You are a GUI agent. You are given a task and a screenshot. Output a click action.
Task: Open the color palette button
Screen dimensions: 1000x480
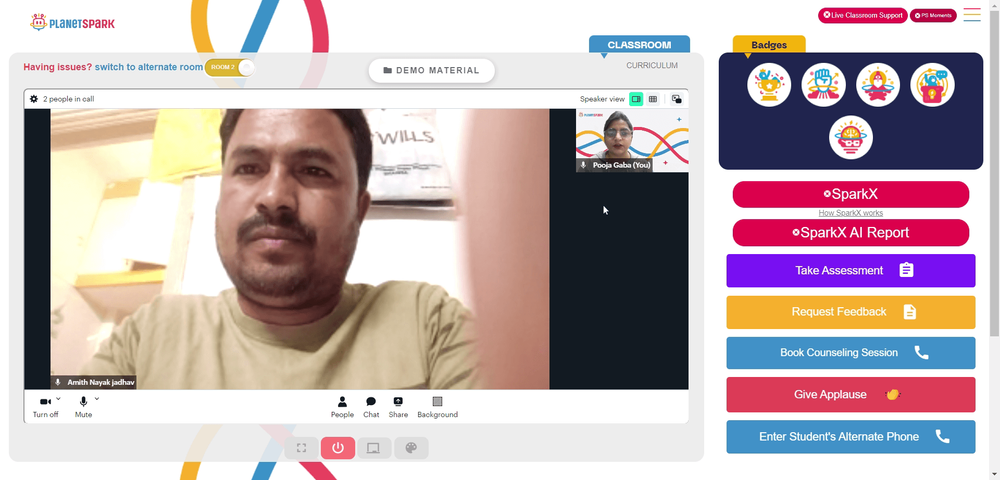411,448
